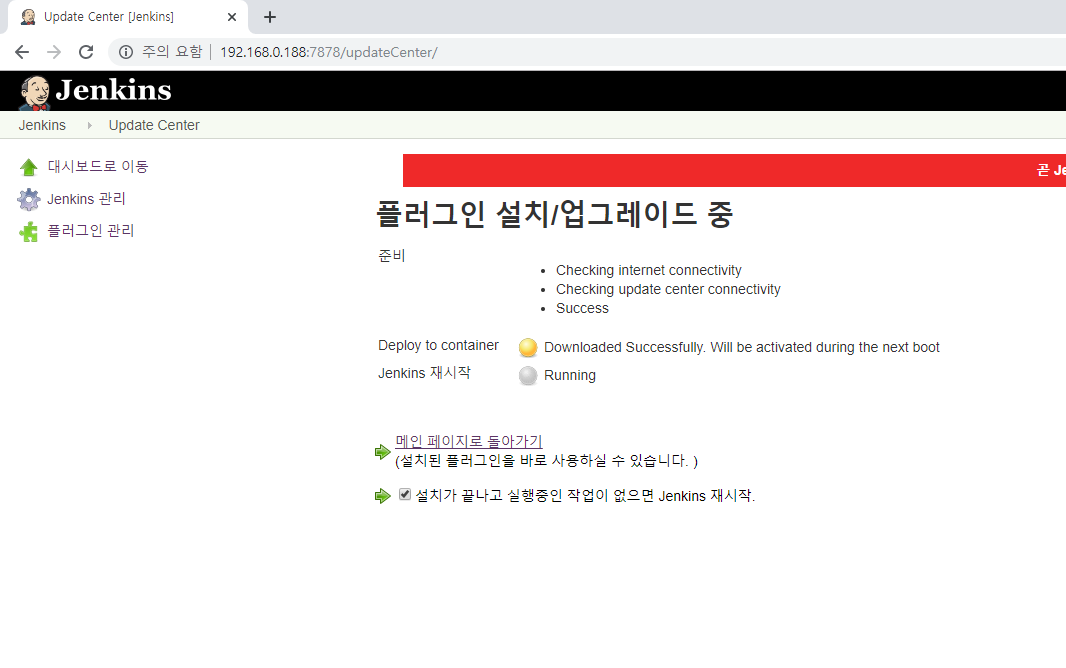Open the Jenkins 관리 link

(86, 199)
